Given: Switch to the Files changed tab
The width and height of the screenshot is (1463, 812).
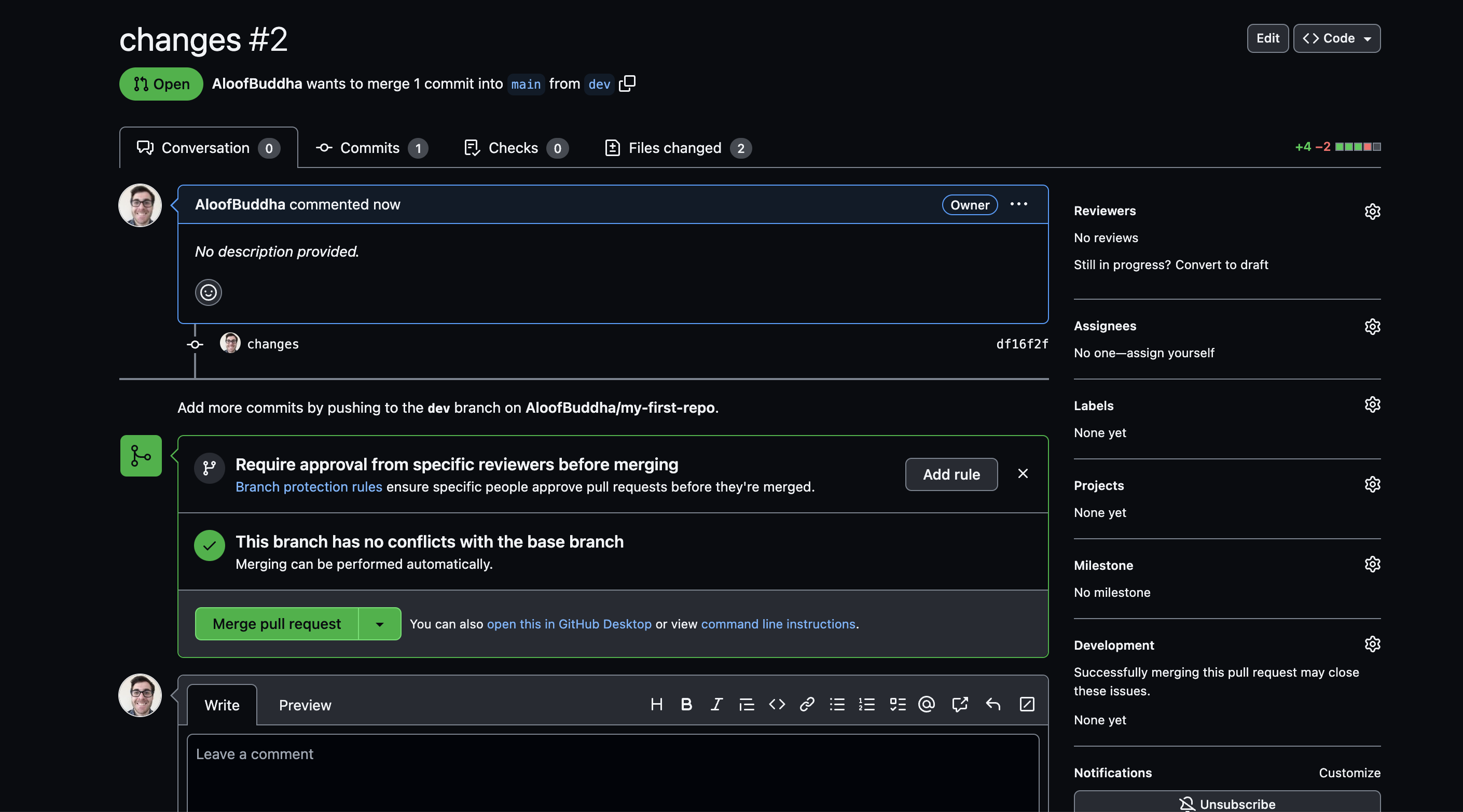Looking at the screenshot, I should pos(675,148).
